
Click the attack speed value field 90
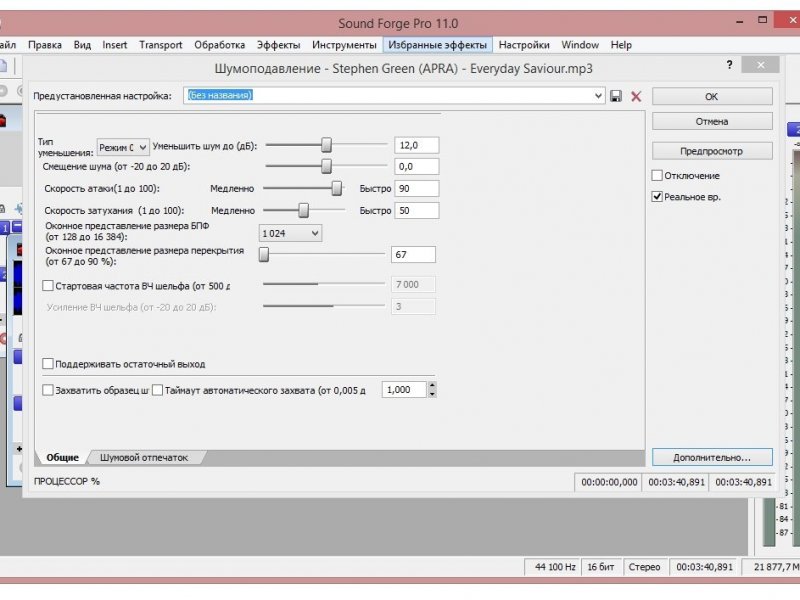point(416,188)
